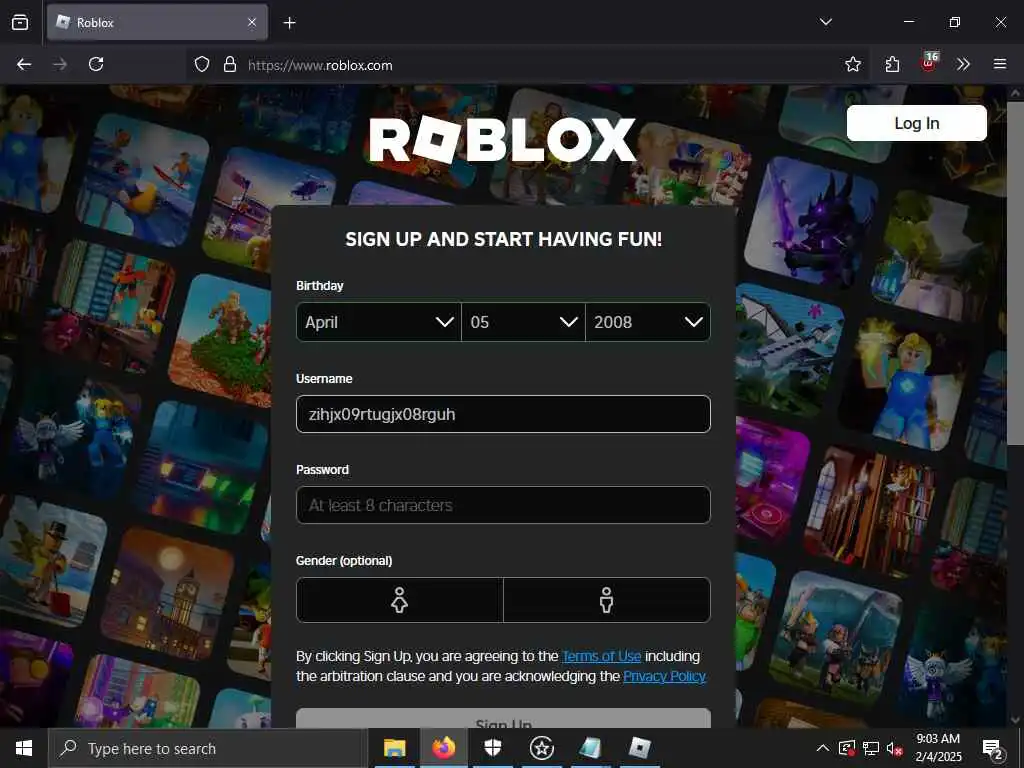Click the notepad-like taskbar app icon

coord(590,748)
